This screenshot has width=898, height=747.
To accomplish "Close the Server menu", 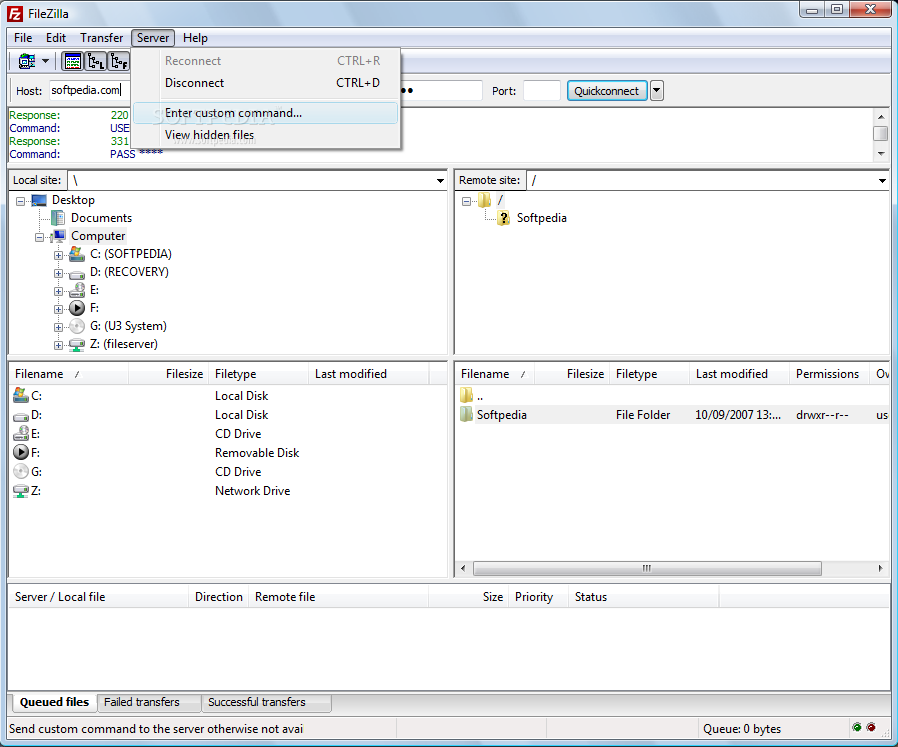I will coord(153,38).
